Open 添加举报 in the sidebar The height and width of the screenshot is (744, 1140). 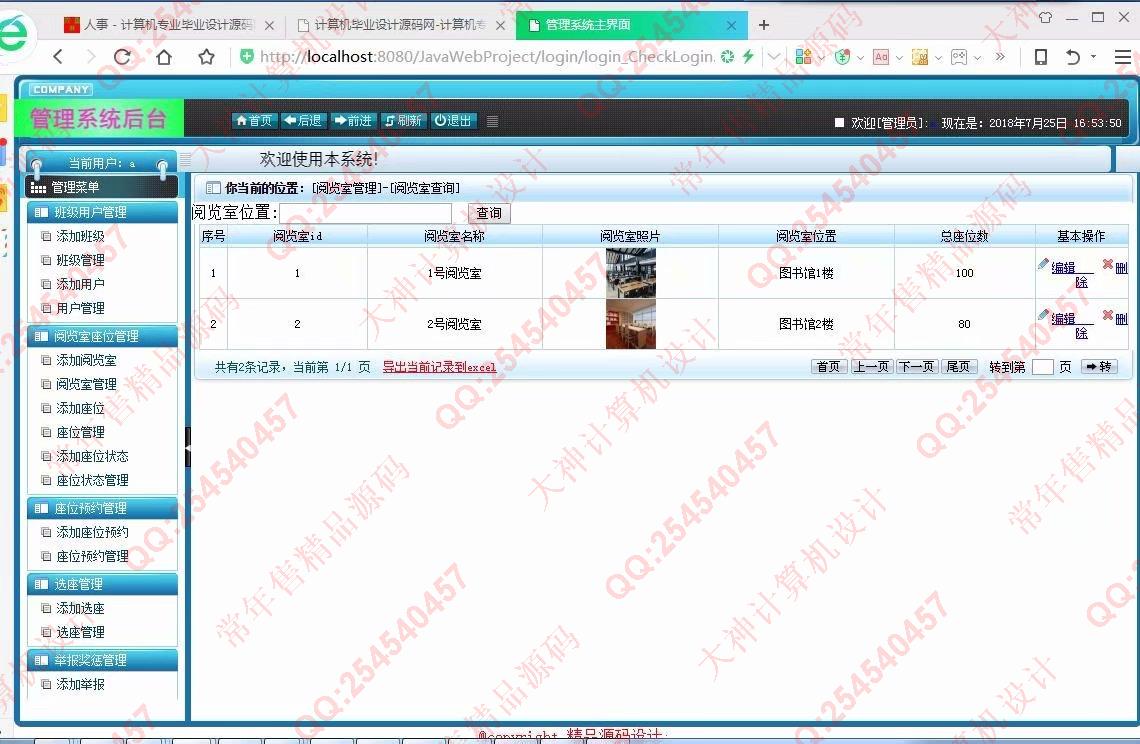(80, 684)
